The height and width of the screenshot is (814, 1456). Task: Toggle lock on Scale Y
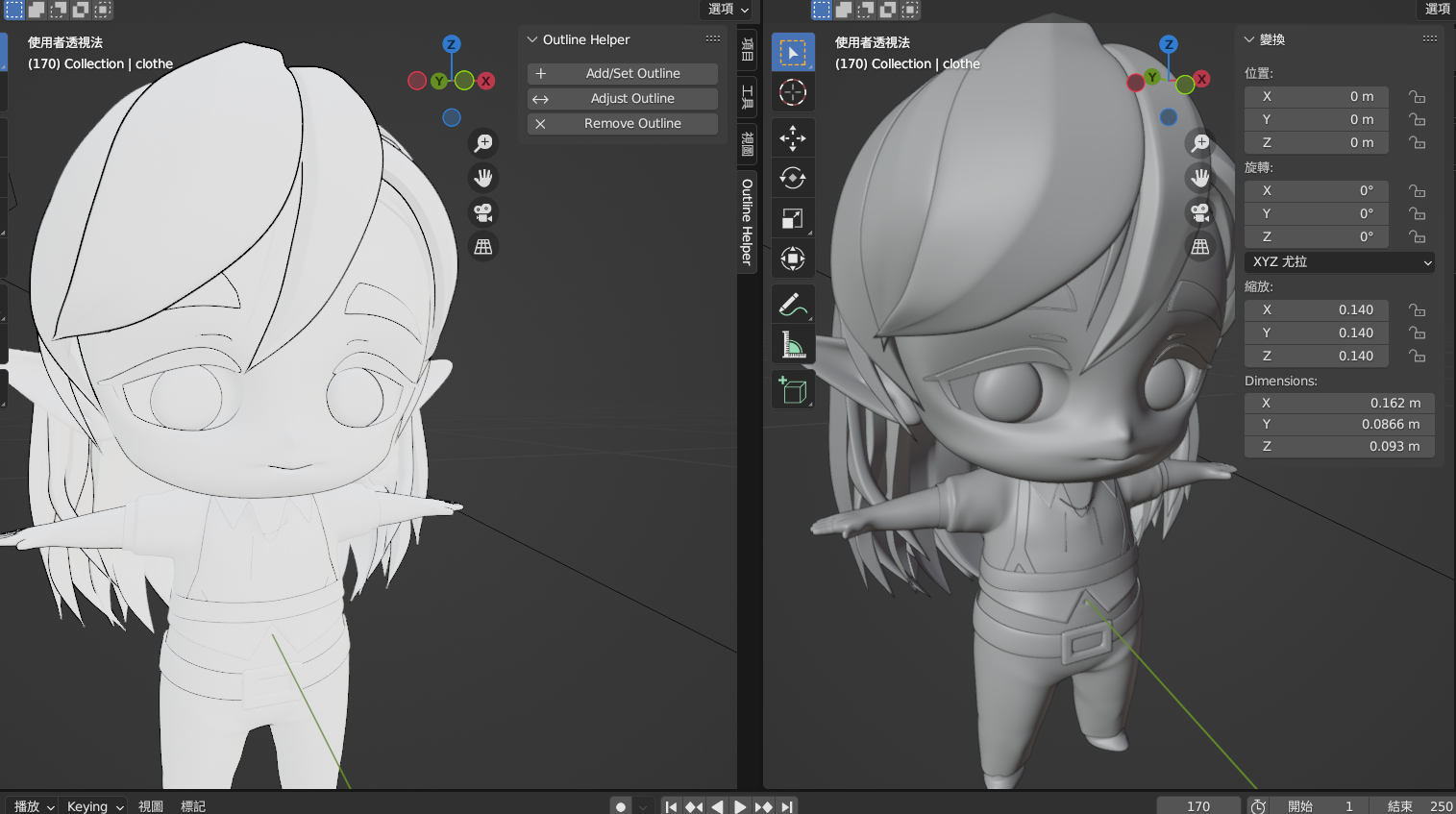coord(1418,333)
